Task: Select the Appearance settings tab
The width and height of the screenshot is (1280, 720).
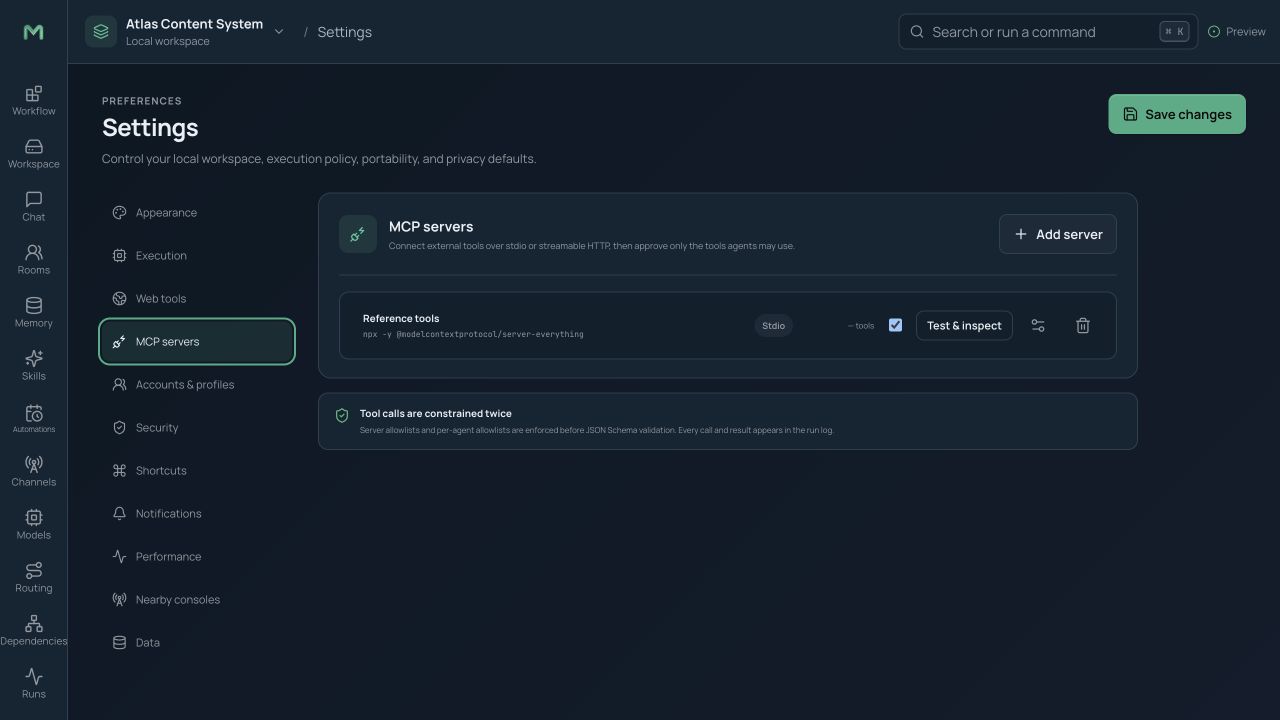Action: click(x=197, y=213)
